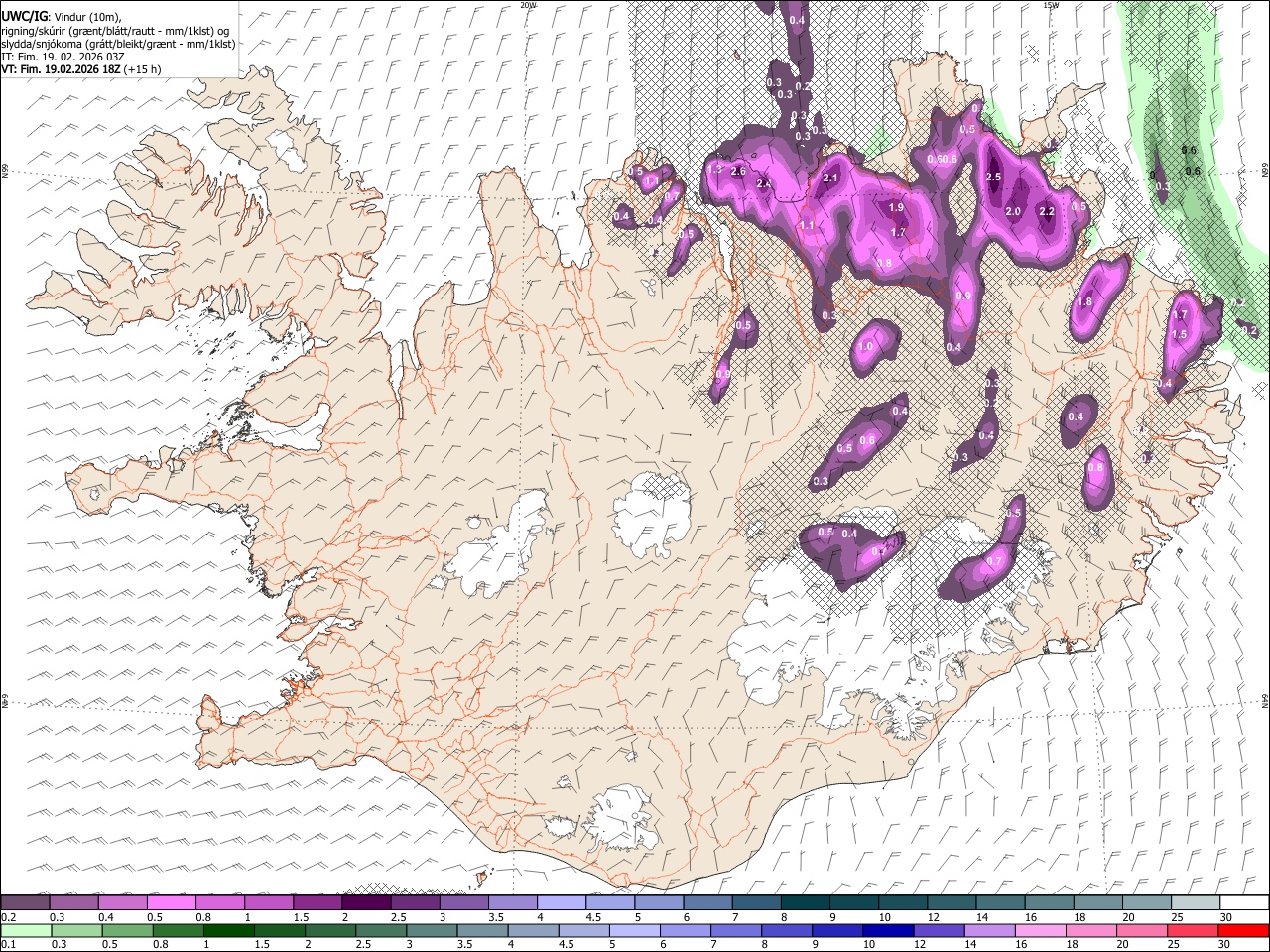This screenshot has width=1270, height=952.
Task: Click the 'IT: Fim. 19. 02. 2026 03Z' line
Action: pyautogui.click(x=63, y=57)
